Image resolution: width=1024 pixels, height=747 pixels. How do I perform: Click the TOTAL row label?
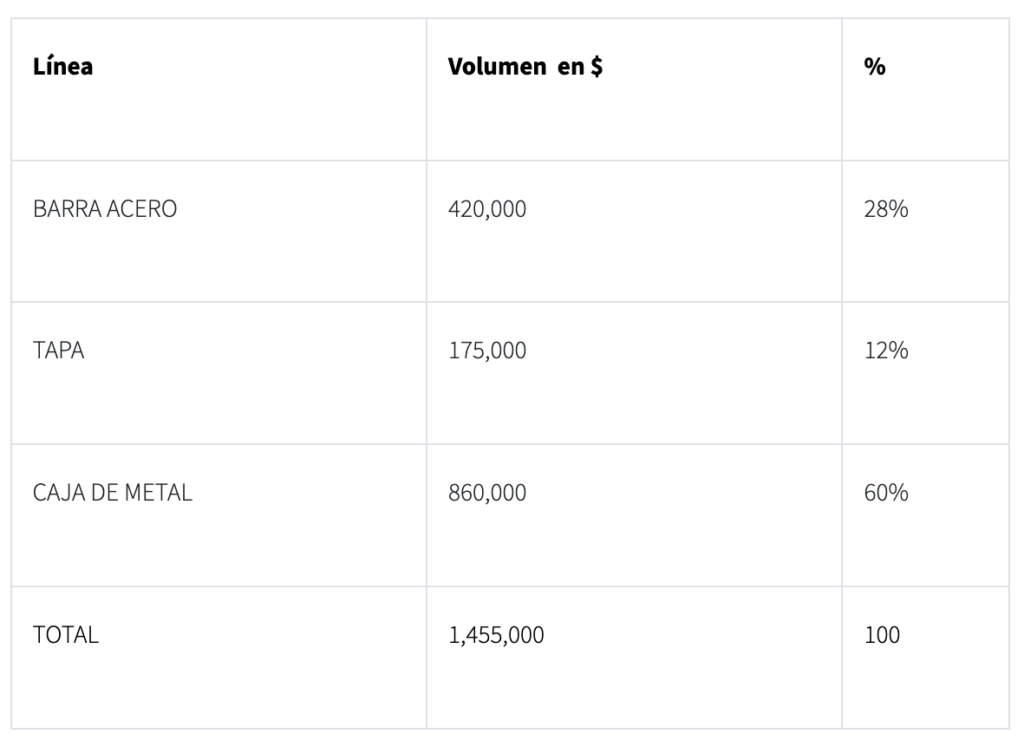[66, 635]
